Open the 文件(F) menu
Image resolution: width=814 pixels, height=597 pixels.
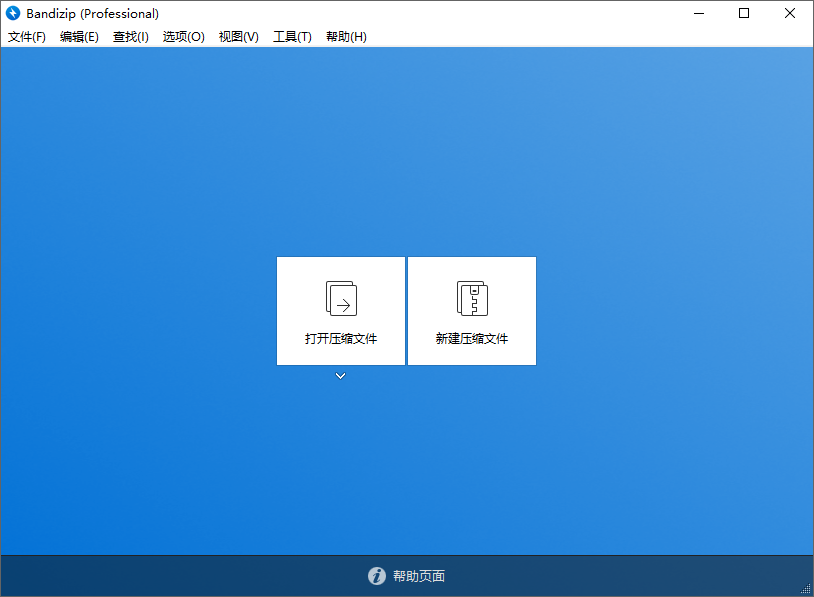pos(26,36)
